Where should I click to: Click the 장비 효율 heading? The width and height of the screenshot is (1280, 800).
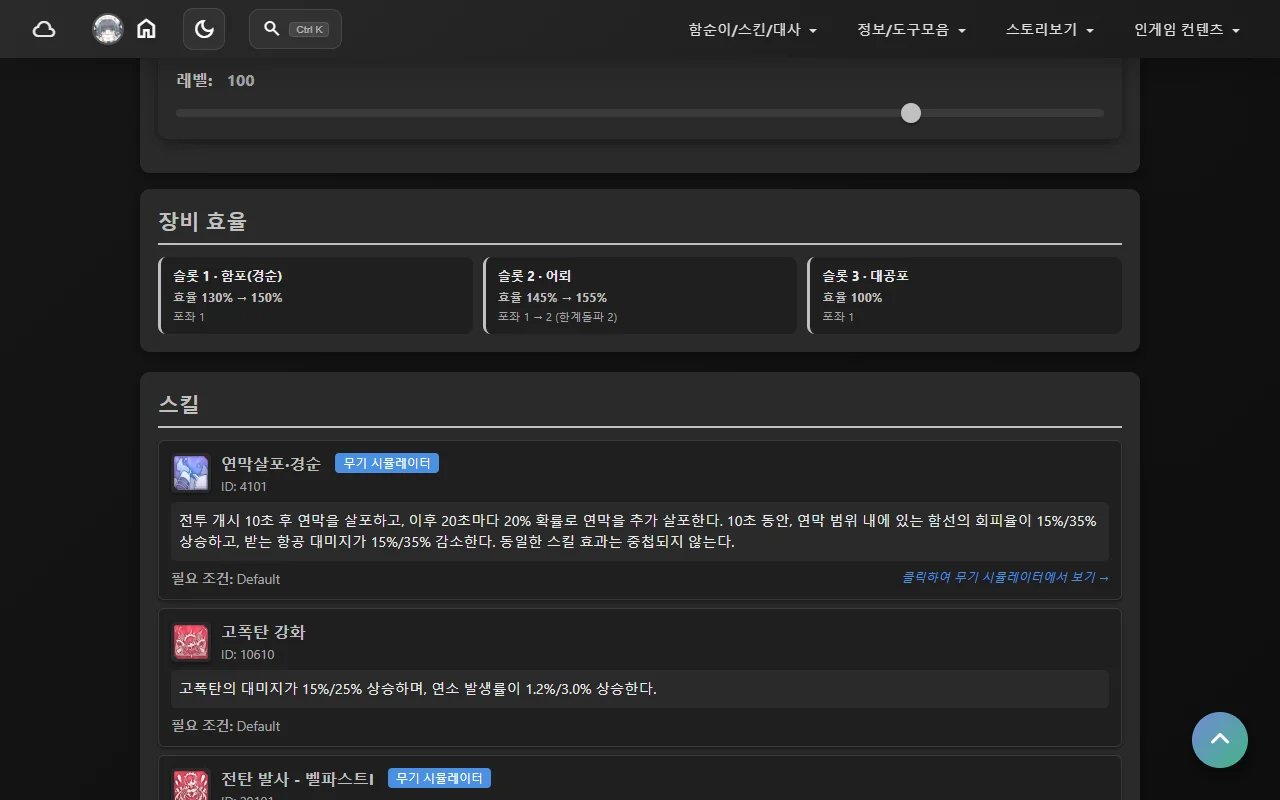pos(202,221)
